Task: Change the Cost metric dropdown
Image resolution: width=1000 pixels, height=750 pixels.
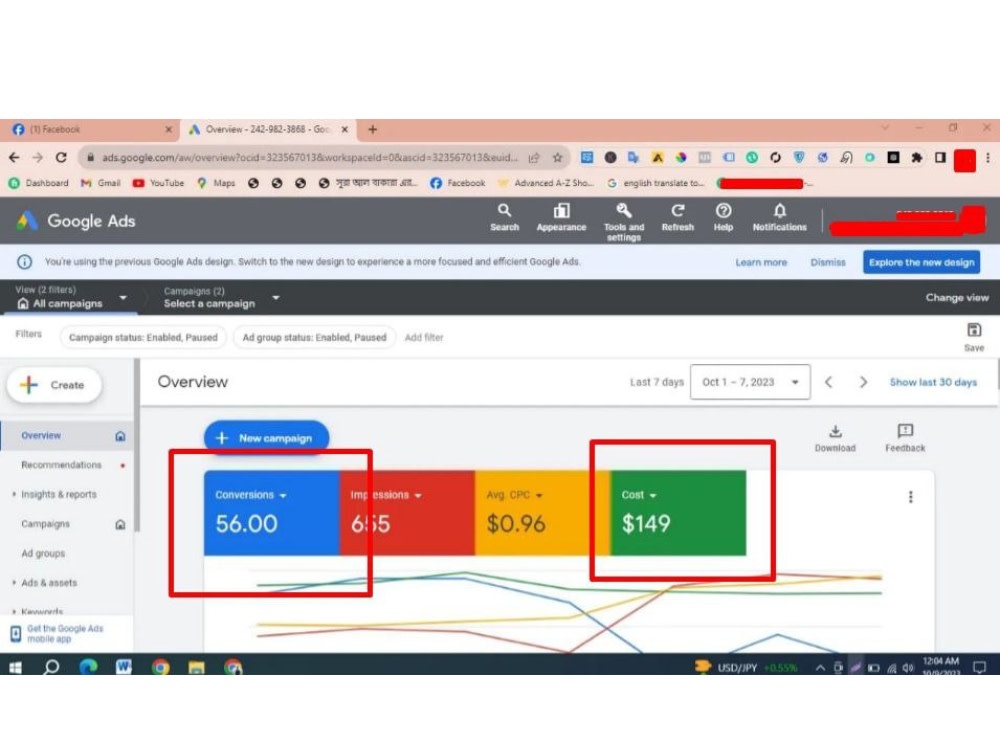Action: point(639,495)
